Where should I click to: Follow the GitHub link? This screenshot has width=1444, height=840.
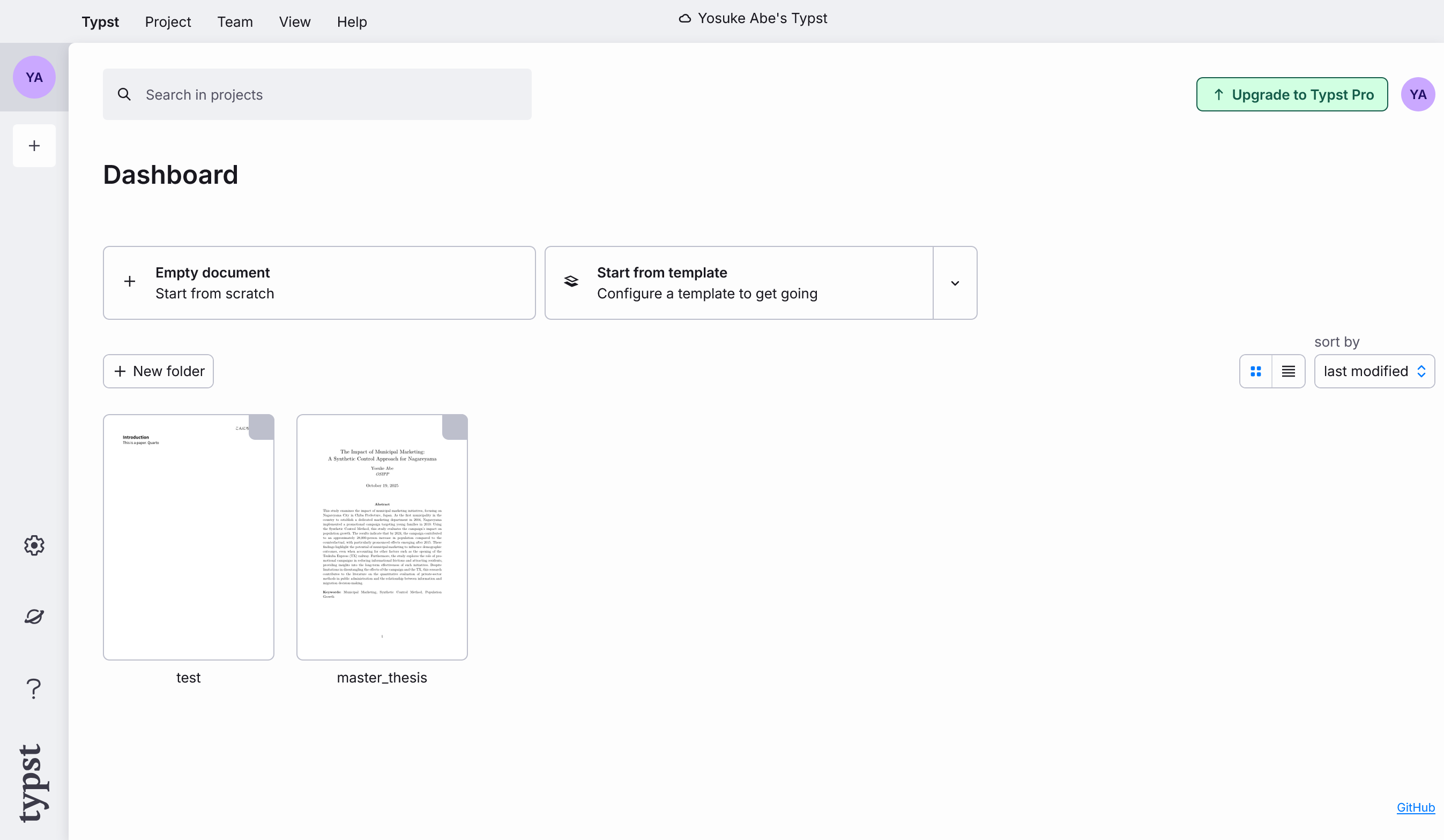[1415, 807]
